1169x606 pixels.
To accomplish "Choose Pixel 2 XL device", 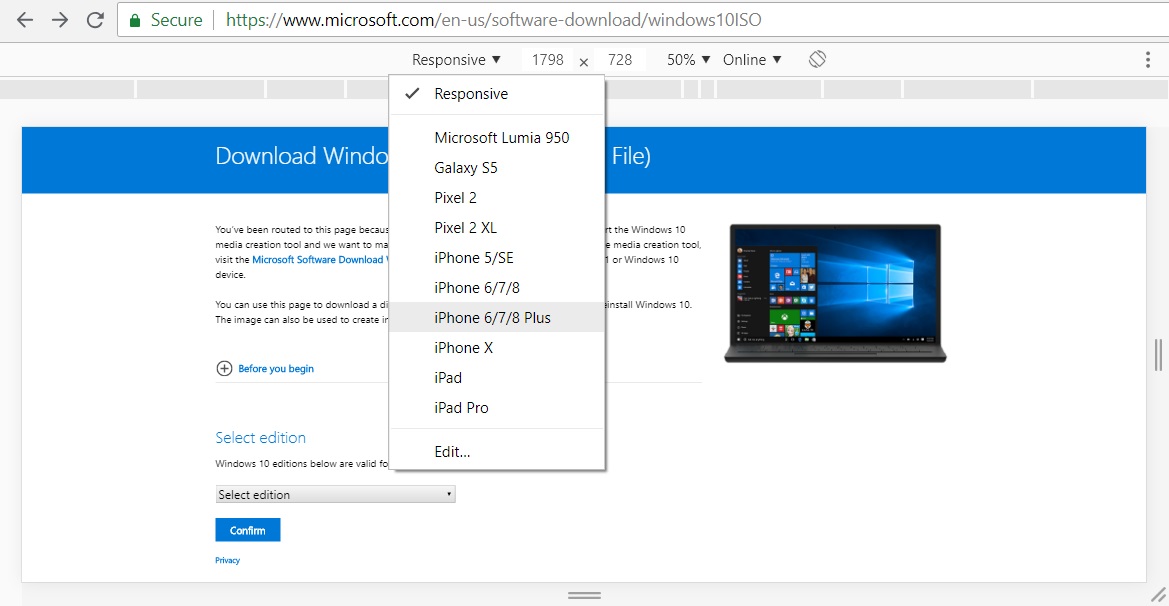I will pos(497,227).
